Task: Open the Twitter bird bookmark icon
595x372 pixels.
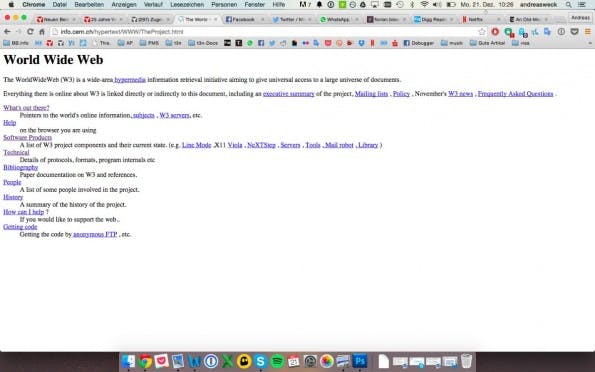Action: tap(272, 43)
